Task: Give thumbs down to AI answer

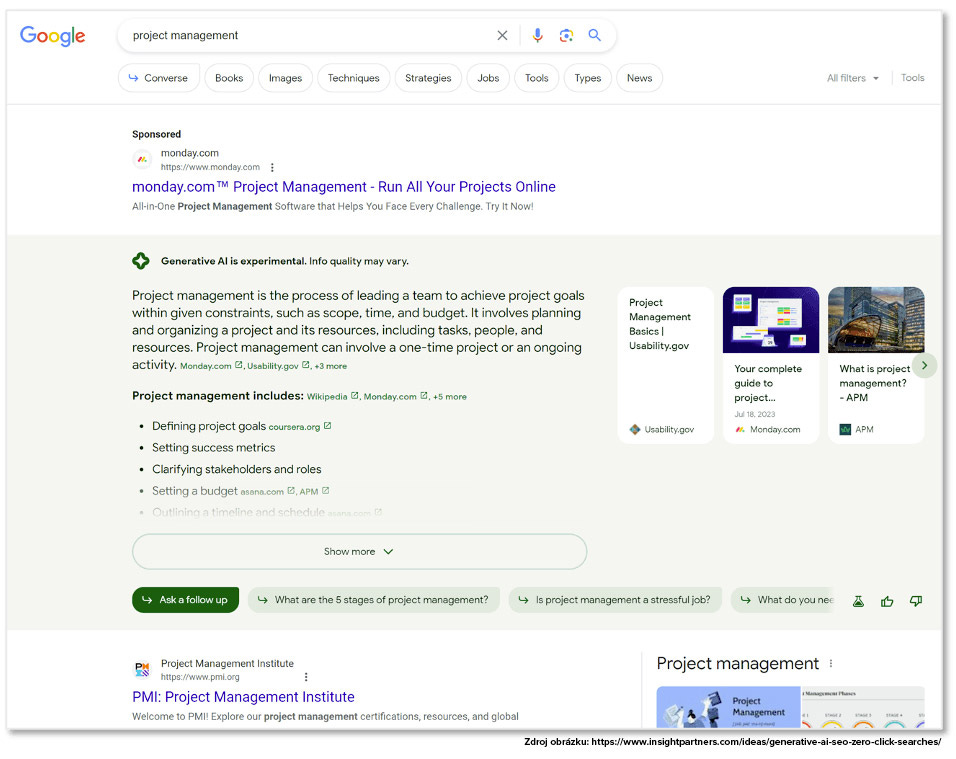Action: [x=916, y=601]
